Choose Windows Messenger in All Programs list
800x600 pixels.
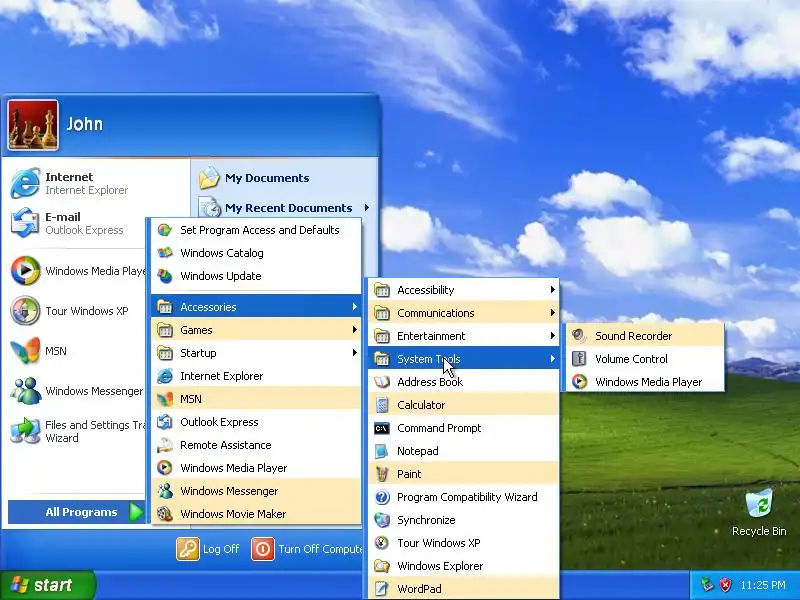click(256, 491)
